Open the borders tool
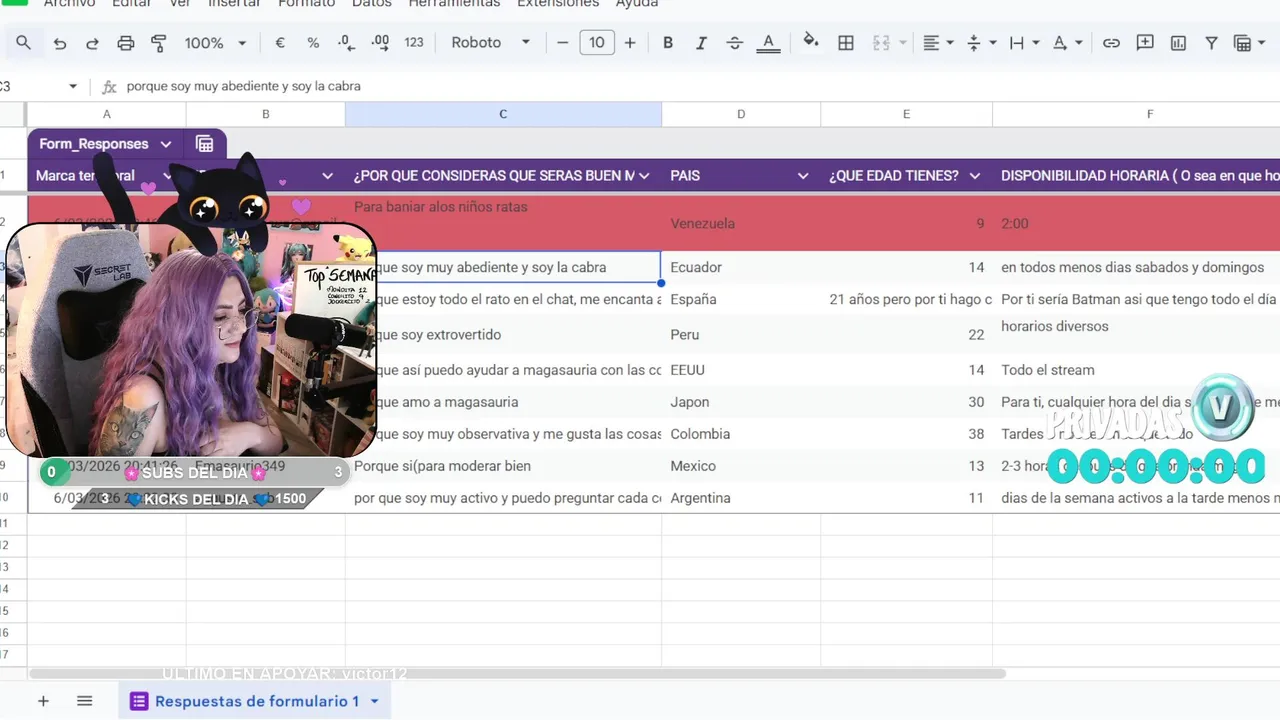Viewport: 1280px width, 720px height. pyautogui.click(x=846, y=43)
